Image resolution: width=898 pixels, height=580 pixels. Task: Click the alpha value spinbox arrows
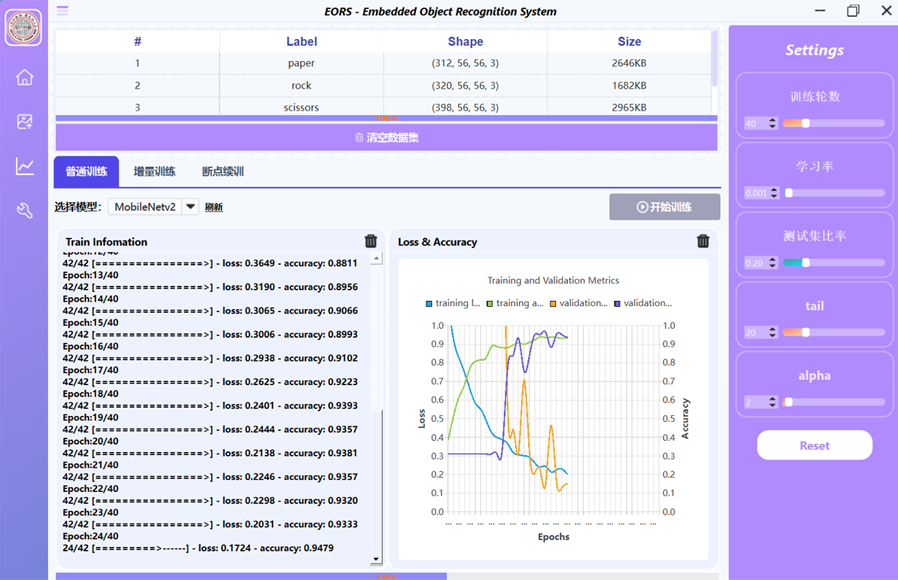click(772, 402)
